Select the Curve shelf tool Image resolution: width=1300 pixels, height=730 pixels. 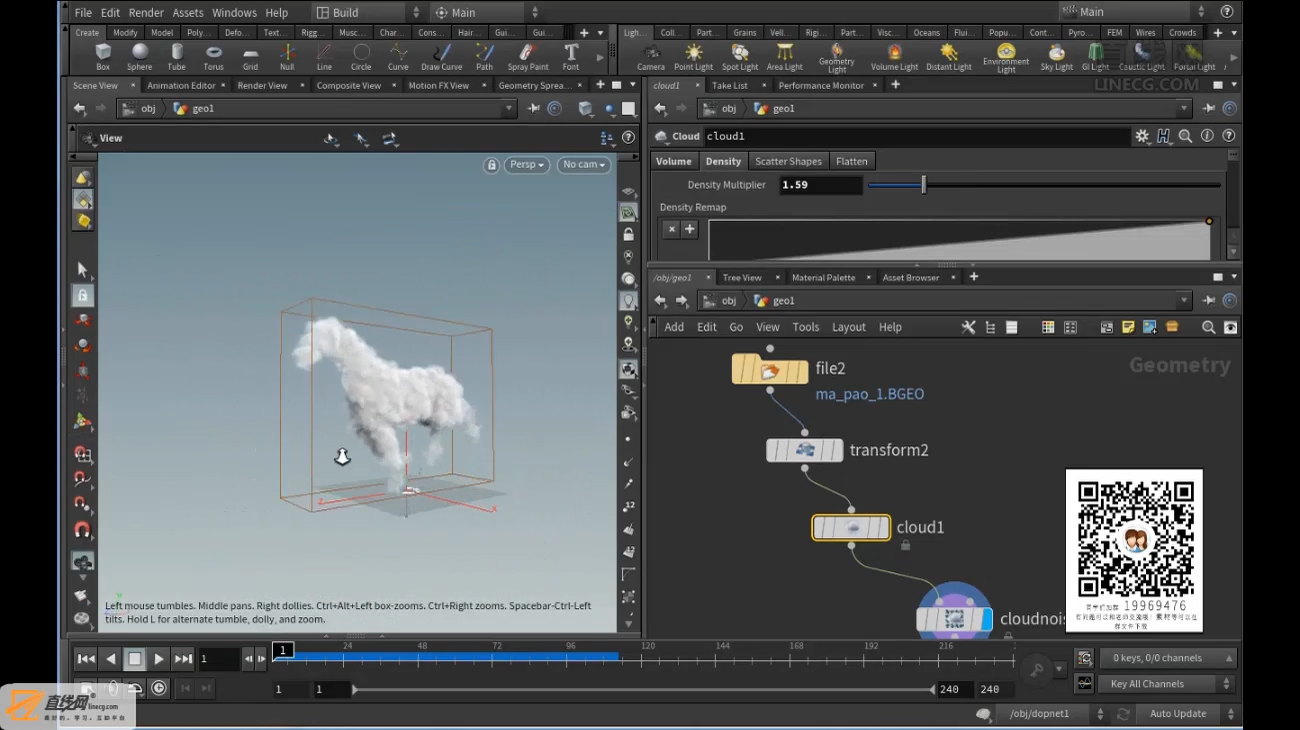click(x=398, y=57)
